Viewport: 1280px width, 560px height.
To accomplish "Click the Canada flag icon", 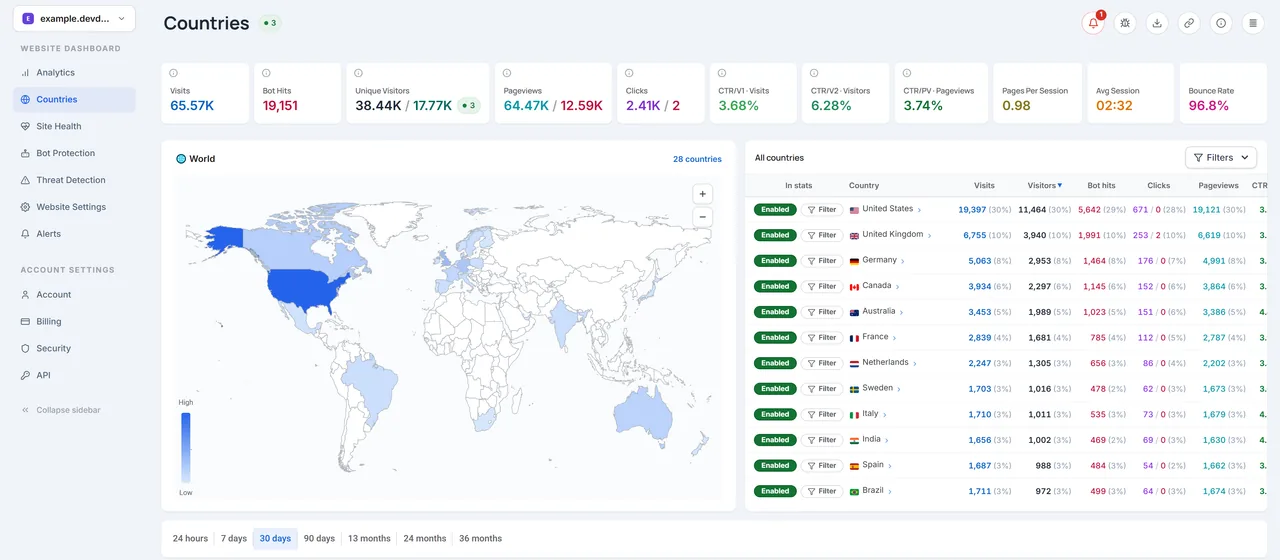I will tap(854, 287).
